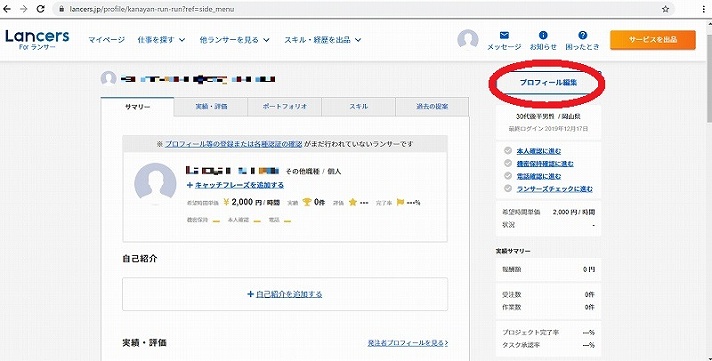This screenshot has height=361, width=712.
Task: Click check icon beside 本人確認に進む
Action: 508,151
